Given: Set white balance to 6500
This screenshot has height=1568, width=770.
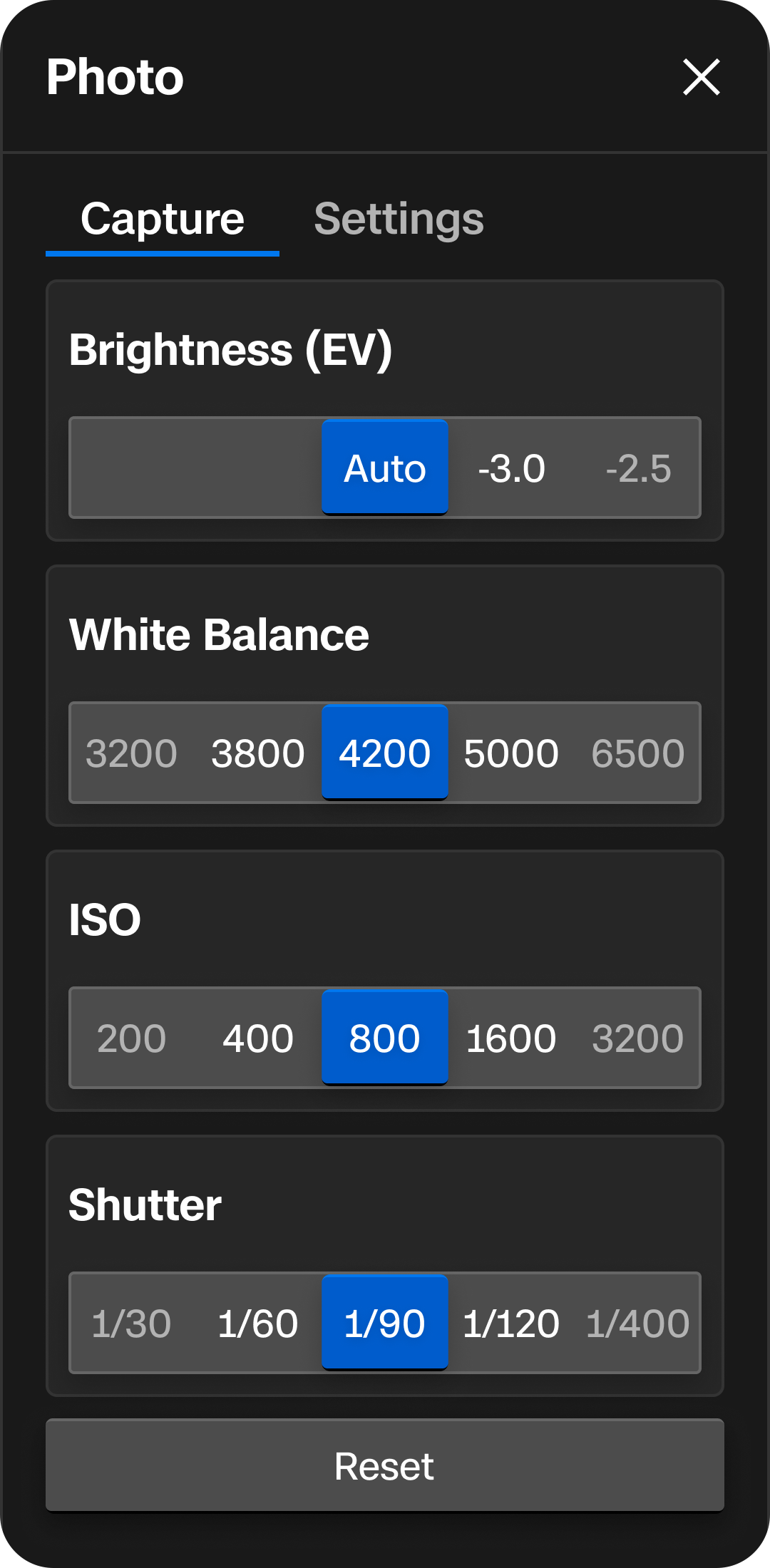Looking at the screenshot, I should [638, 753].
